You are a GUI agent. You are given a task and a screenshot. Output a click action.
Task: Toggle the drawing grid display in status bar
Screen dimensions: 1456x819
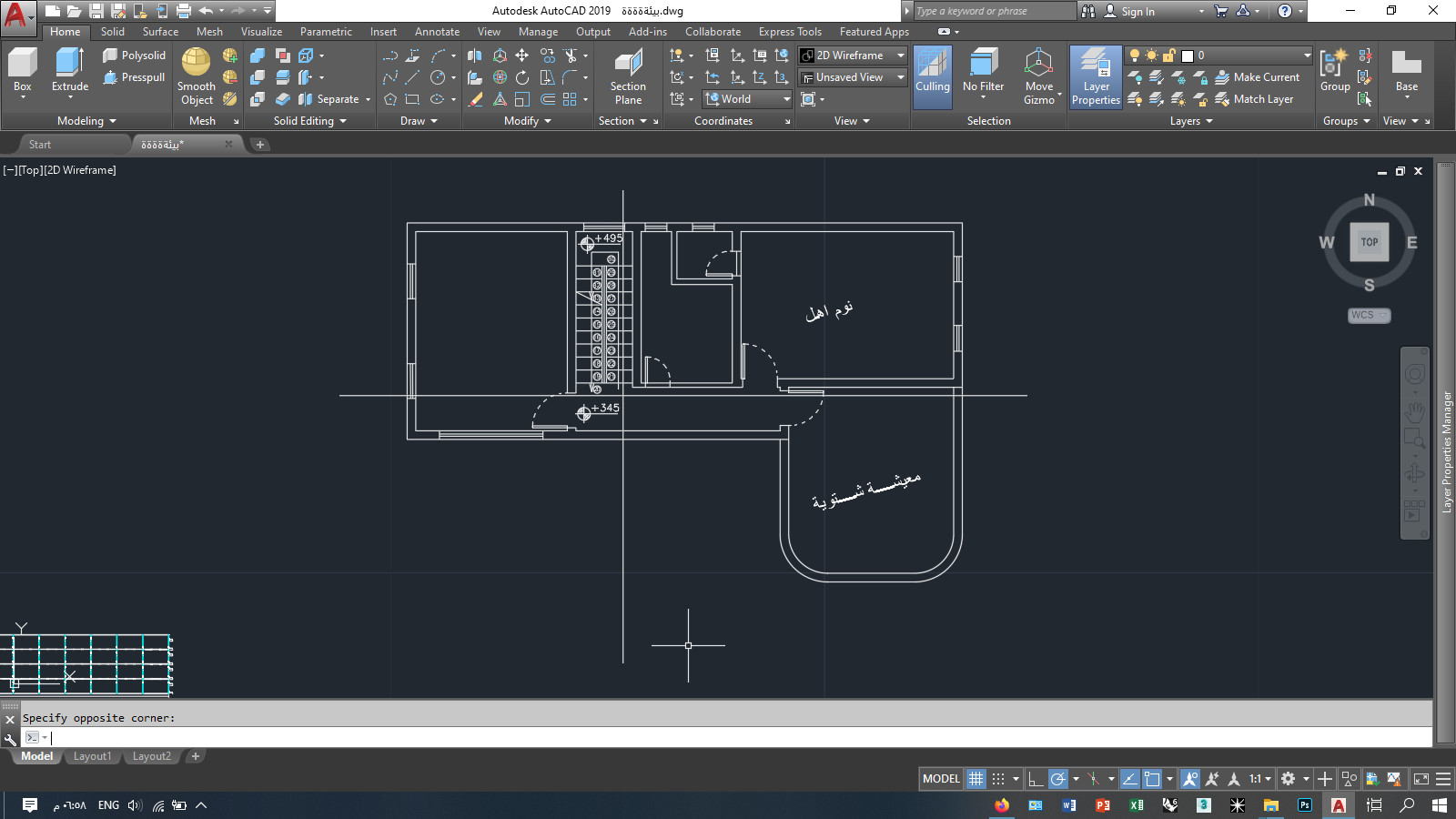976,779
